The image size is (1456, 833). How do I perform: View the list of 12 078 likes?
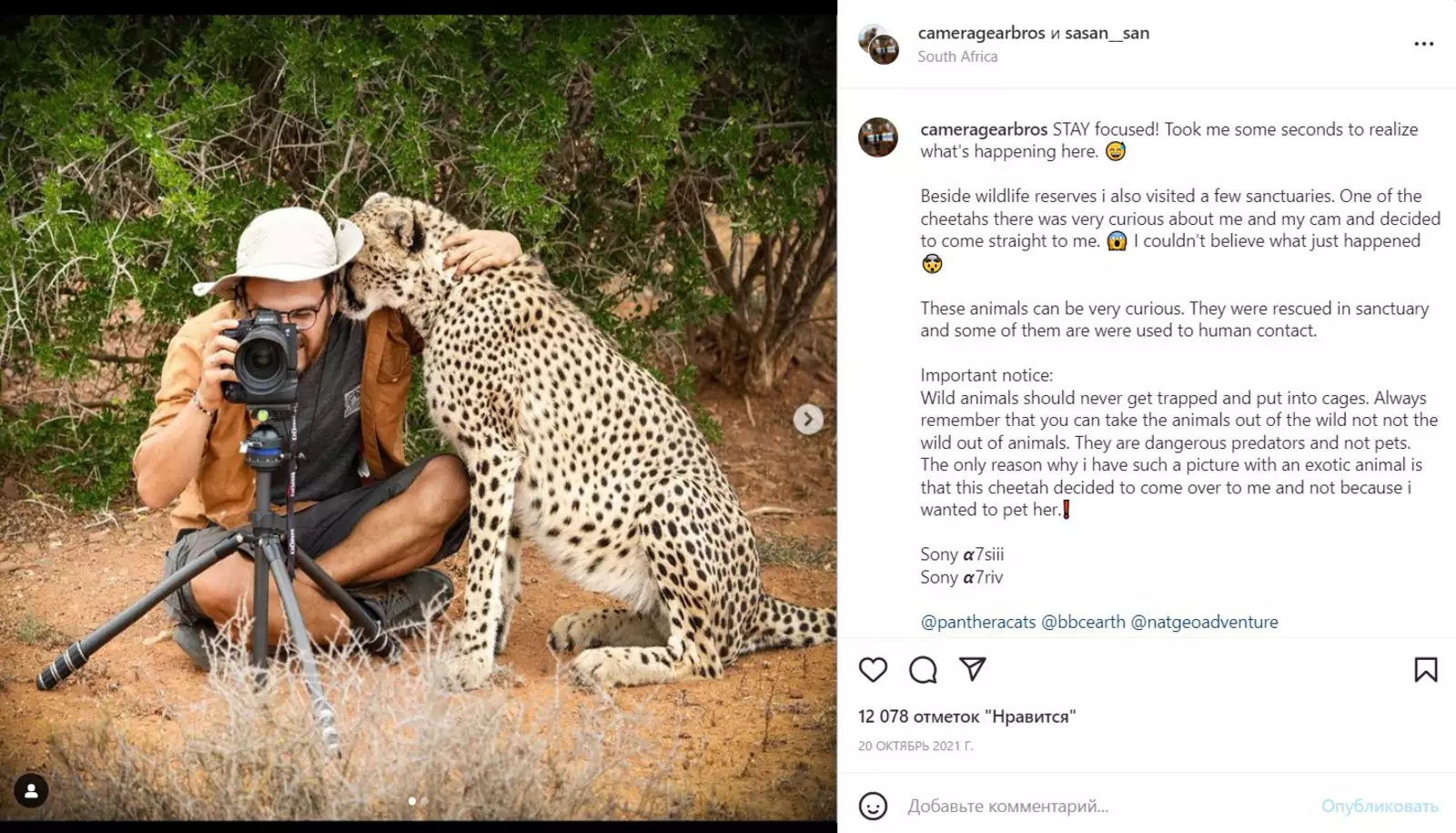click(x=966, y=716)
